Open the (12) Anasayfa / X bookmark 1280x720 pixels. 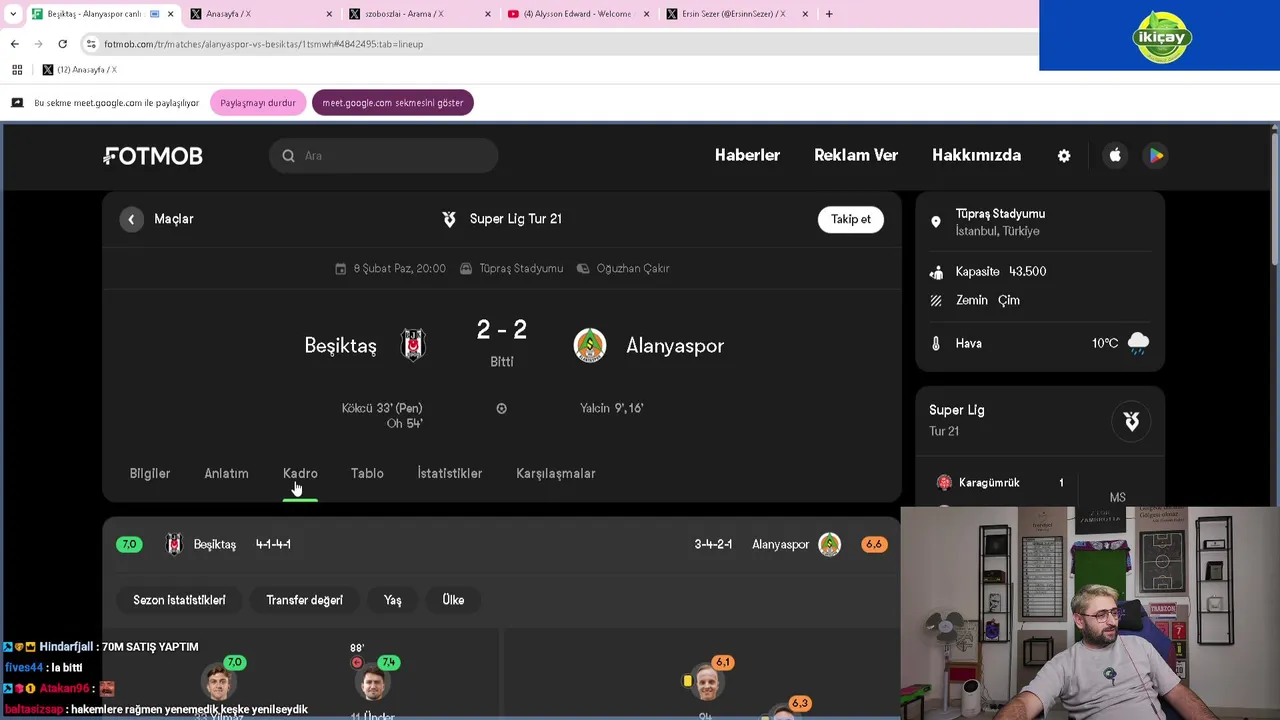79,70
